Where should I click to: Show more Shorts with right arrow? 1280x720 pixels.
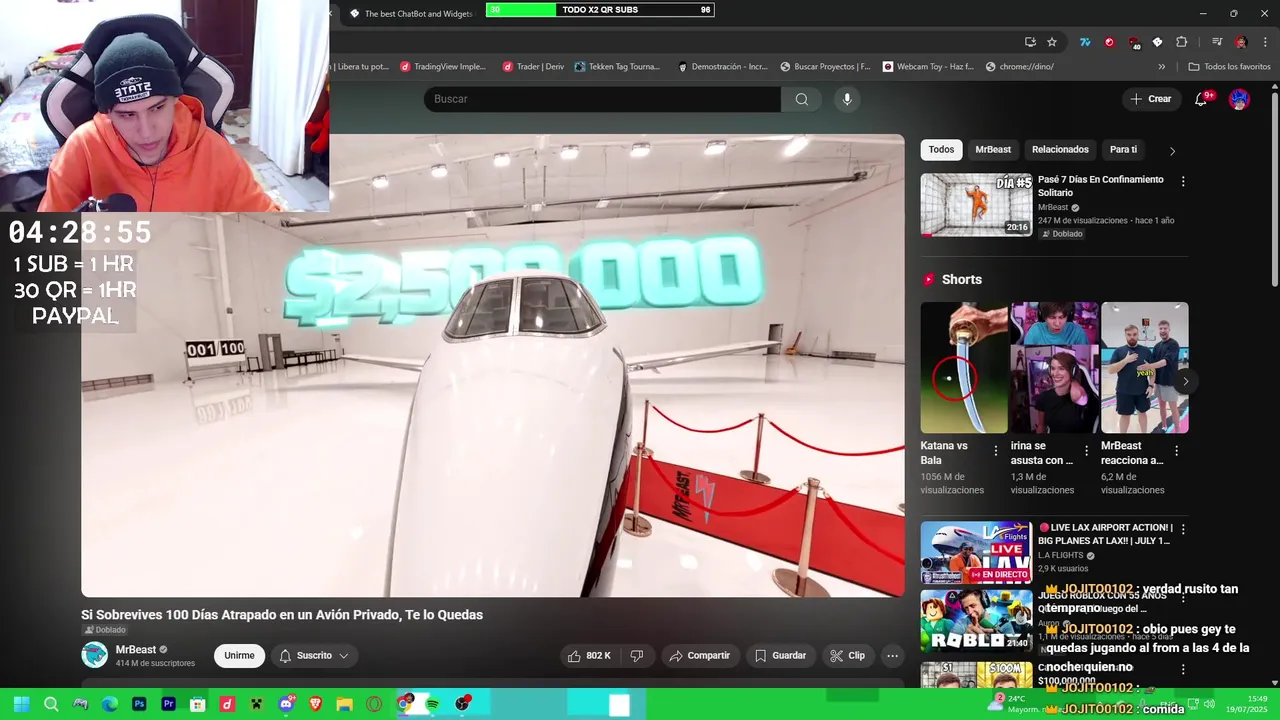point(1185,381)
